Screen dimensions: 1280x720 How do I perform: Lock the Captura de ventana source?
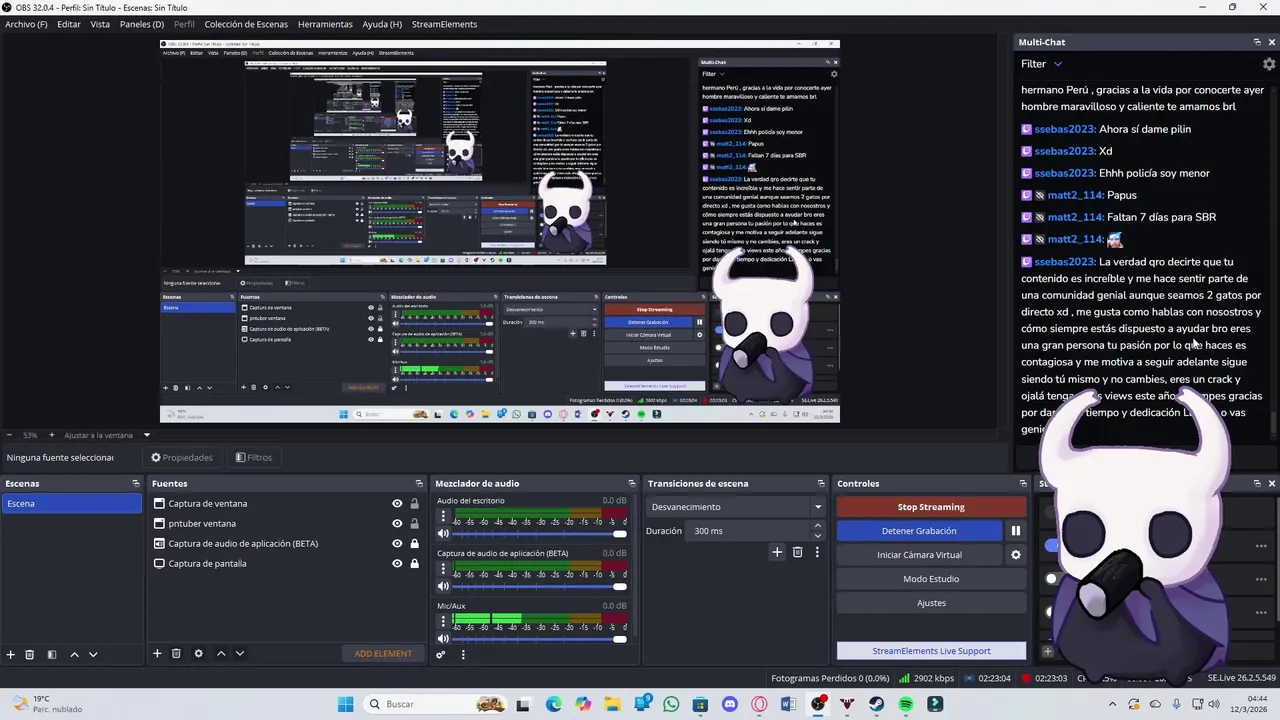(414, 504)
